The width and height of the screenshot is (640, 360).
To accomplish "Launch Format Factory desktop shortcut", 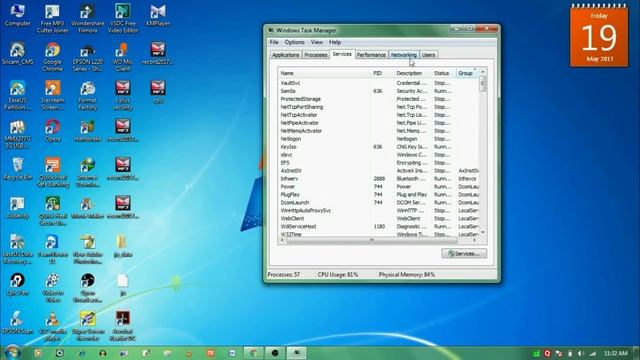I will (x=87, y=96).
